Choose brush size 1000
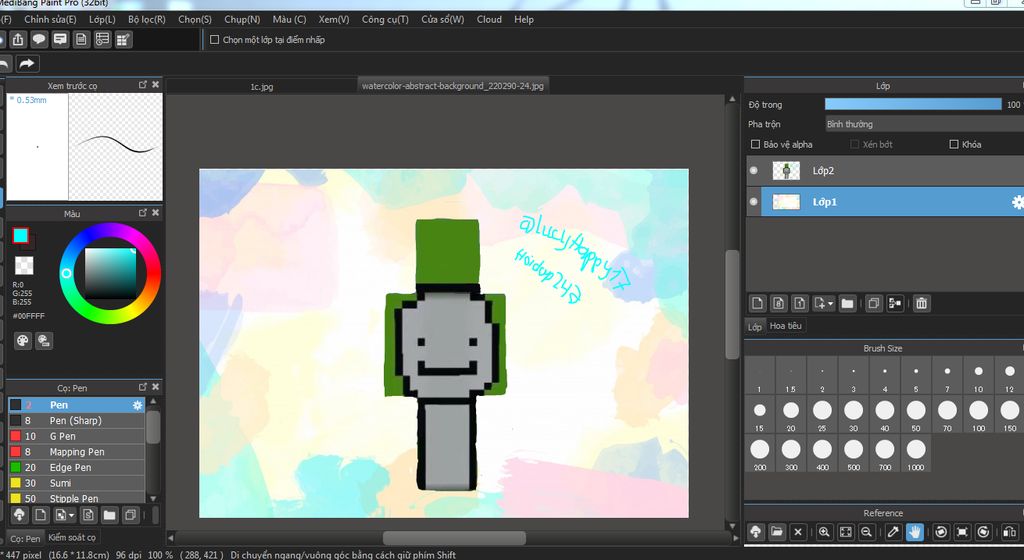 coord(916,453)
